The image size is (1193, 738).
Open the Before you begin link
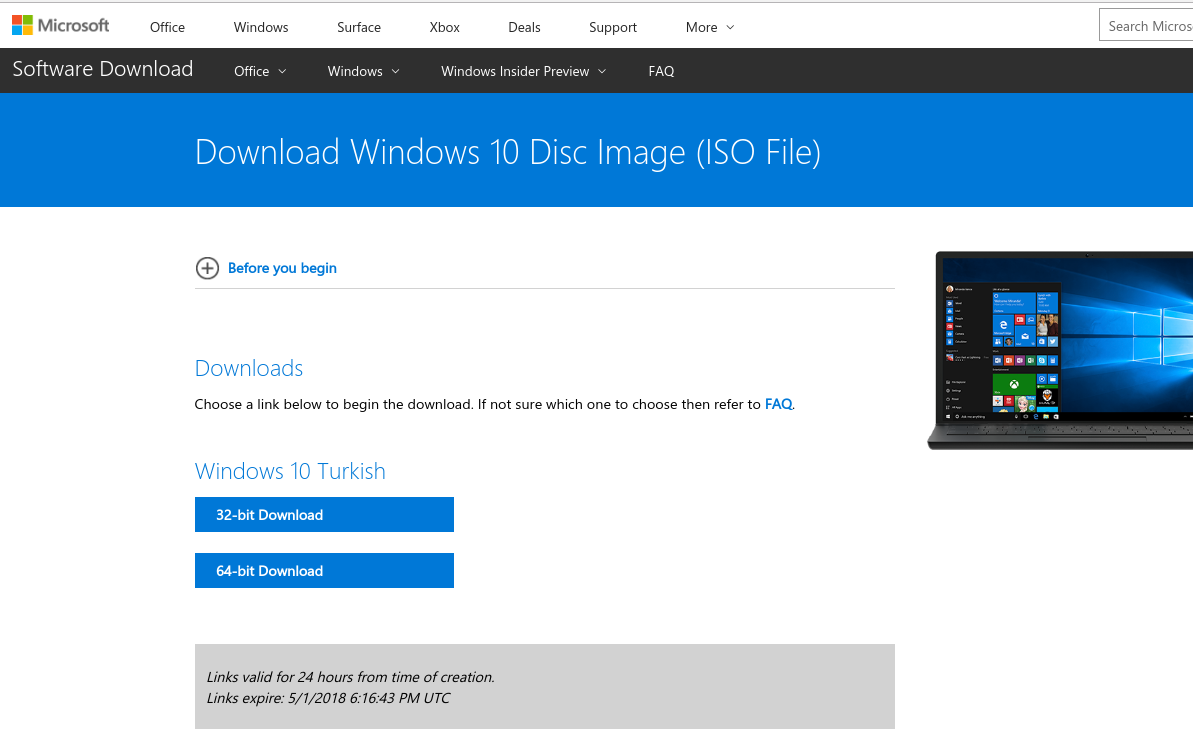click(x=282, y=268)
